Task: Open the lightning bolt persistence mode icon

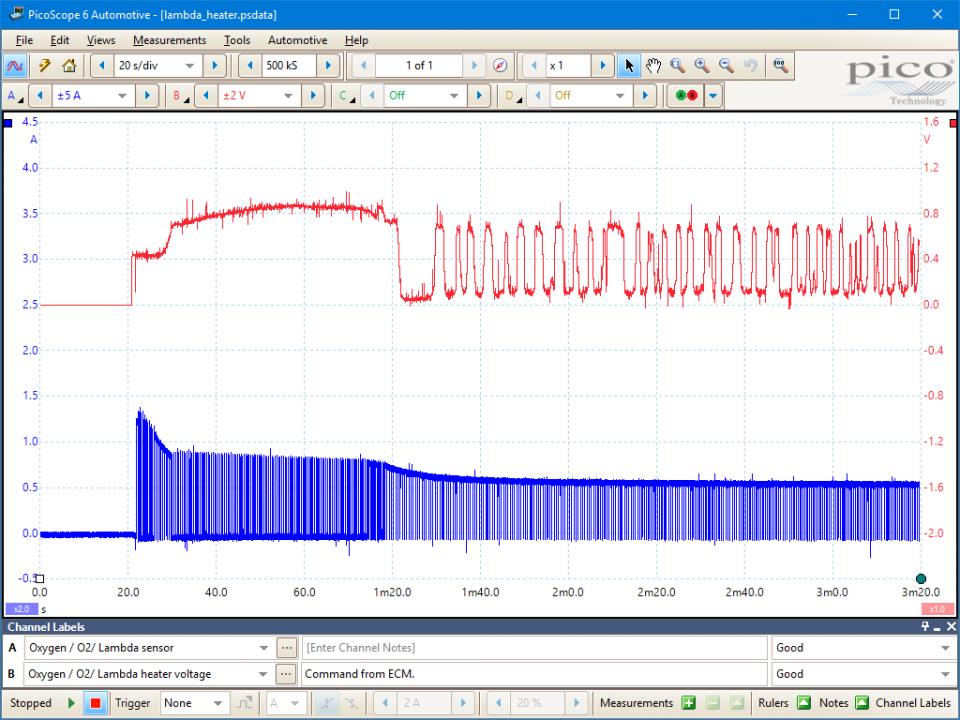Action: click(44, 66)
